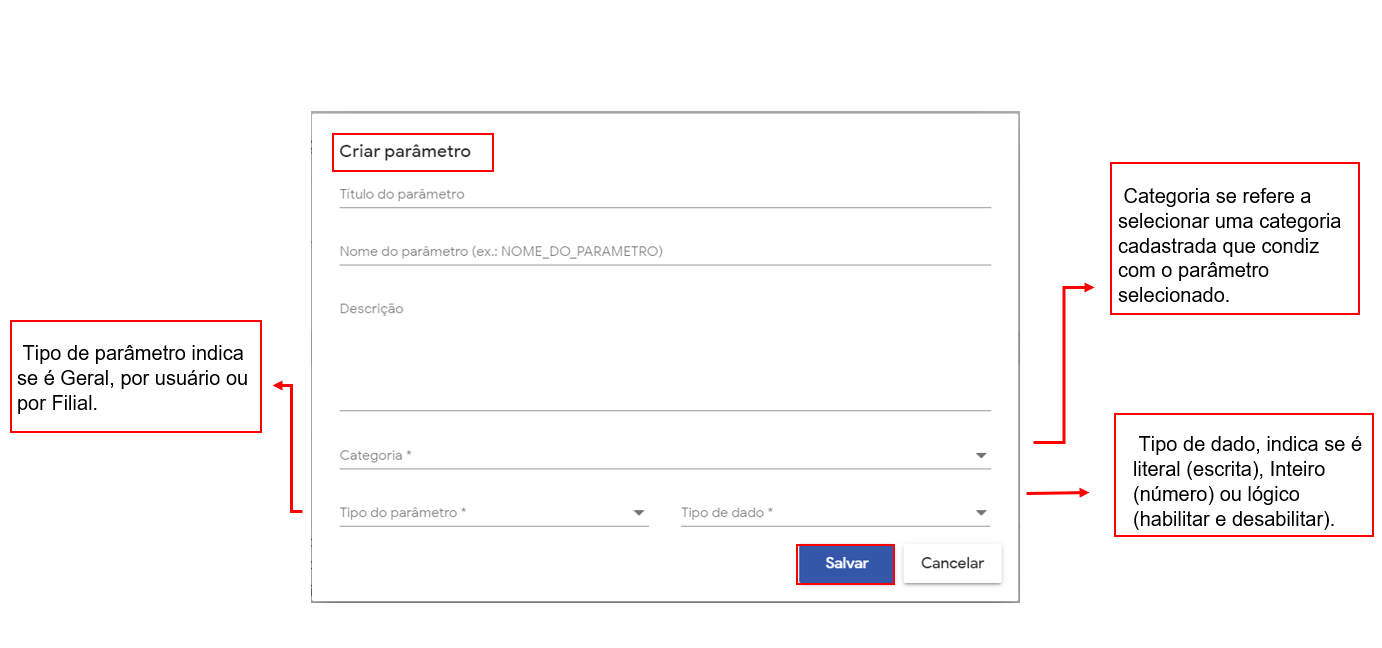1382x648 pixels.
Task: Click the Cancelar button
Action: pyautogui.click(x=952, y=564)
